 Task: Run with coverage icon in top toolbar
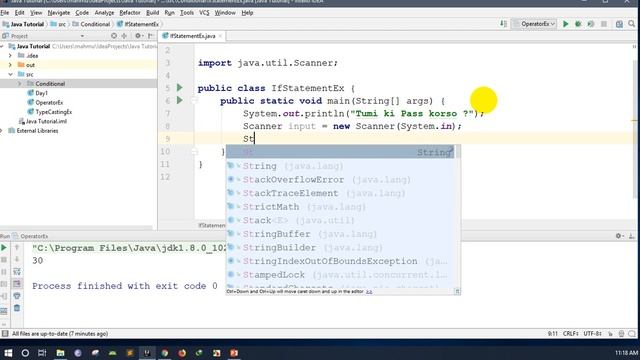point(591,24)
